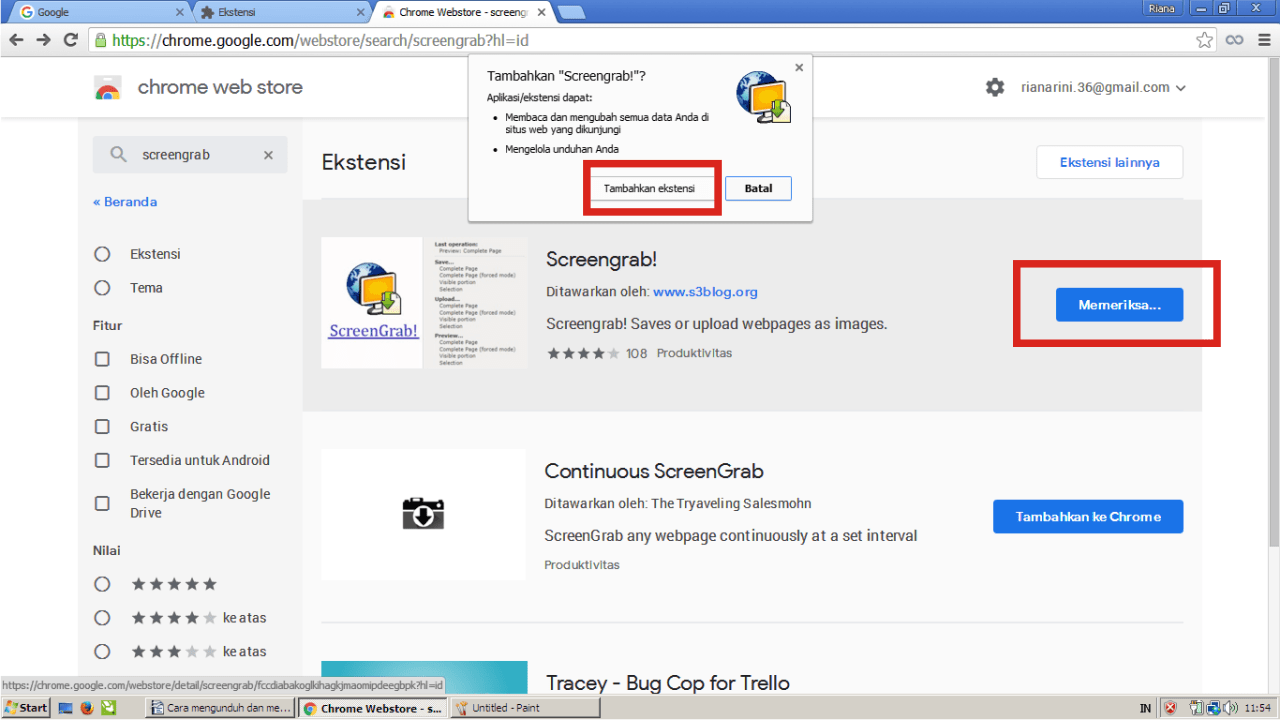Viewport: 1280px width, 720px height.
Task: Click Tambahkan ke Chrome for Continuous ScreenGrab
Action: tap(1088, 517)
